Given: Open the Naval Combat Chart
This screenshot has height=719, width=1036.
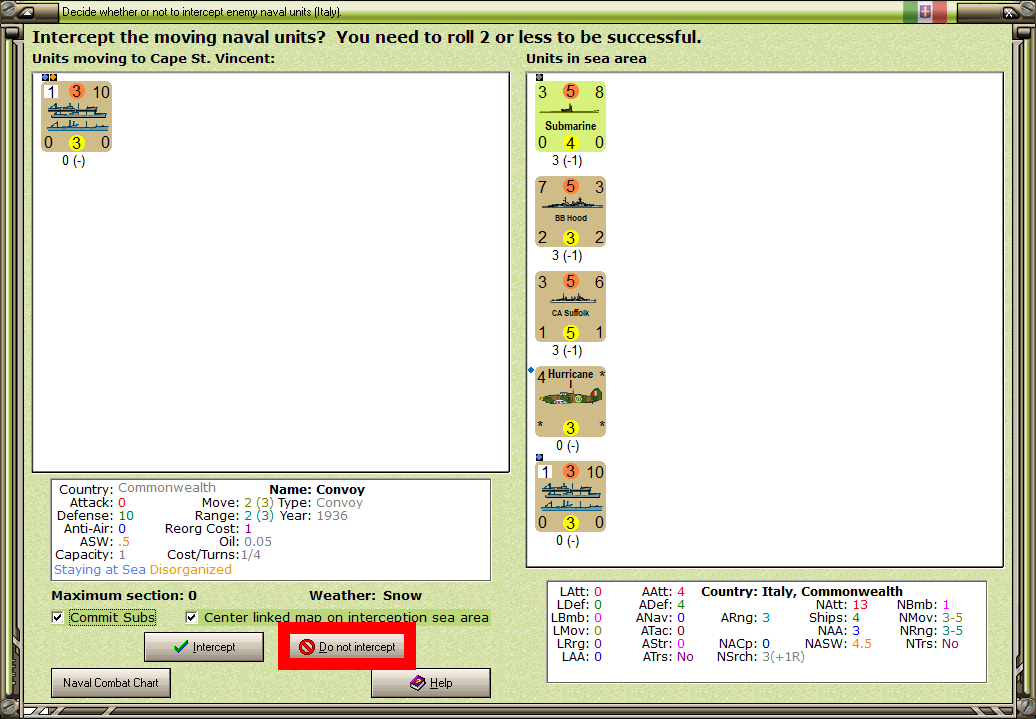Looking at the screenshot, I should coord(110,682).
